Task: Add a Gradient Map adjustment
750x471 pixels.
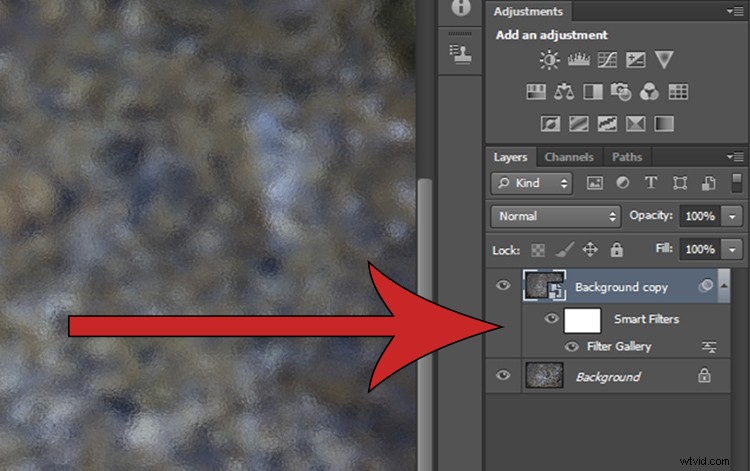Action: [x=664, y=123]
